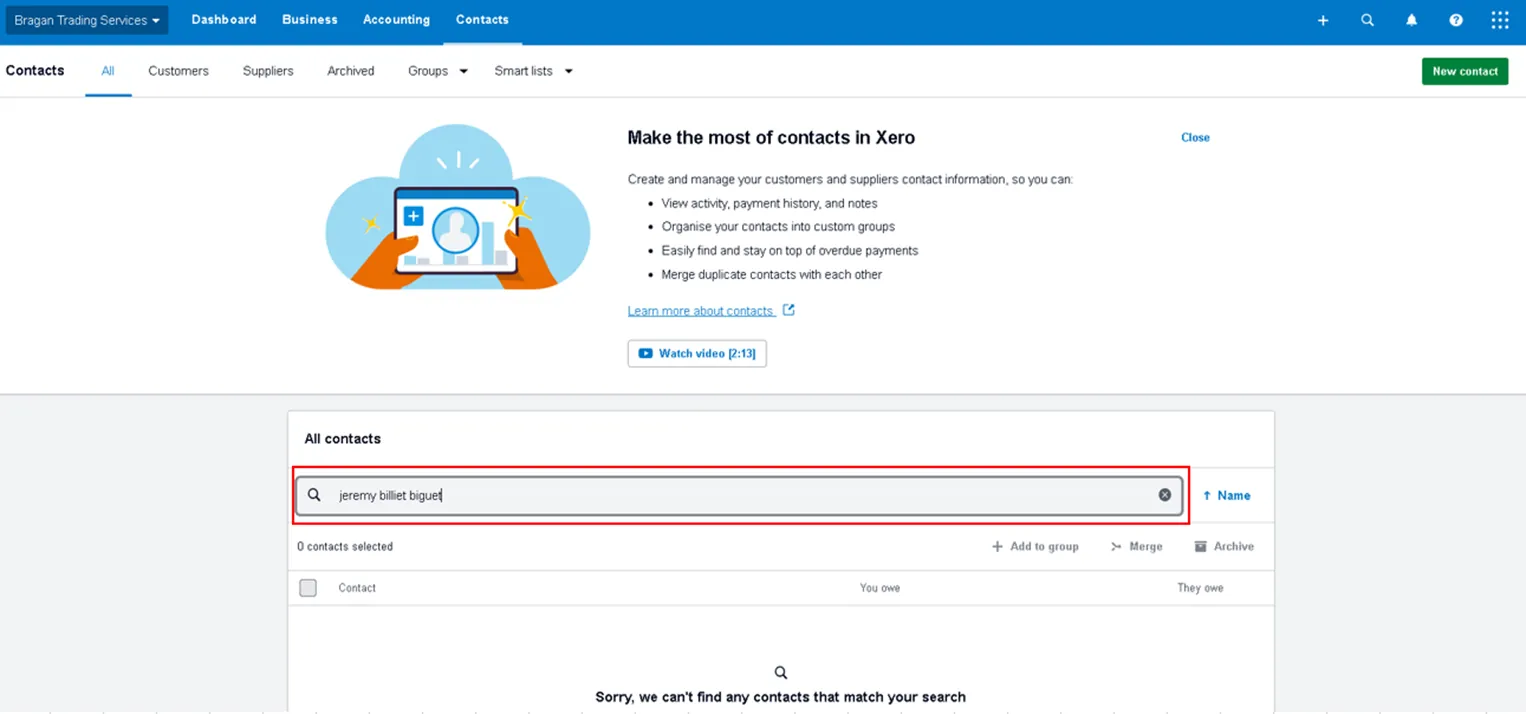Image resolution: width=1526 pixels, height=714 pixels.
Task: Click 'View activity, payment history, and notes' bullet
Action: (770, 203)
